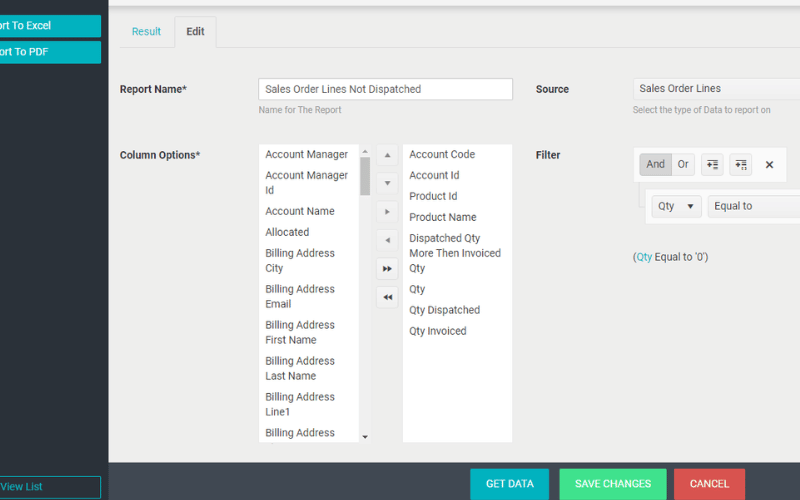This screenshot has width=800, height=500.
Task: Click the CANCEL button
Action: 709,484
